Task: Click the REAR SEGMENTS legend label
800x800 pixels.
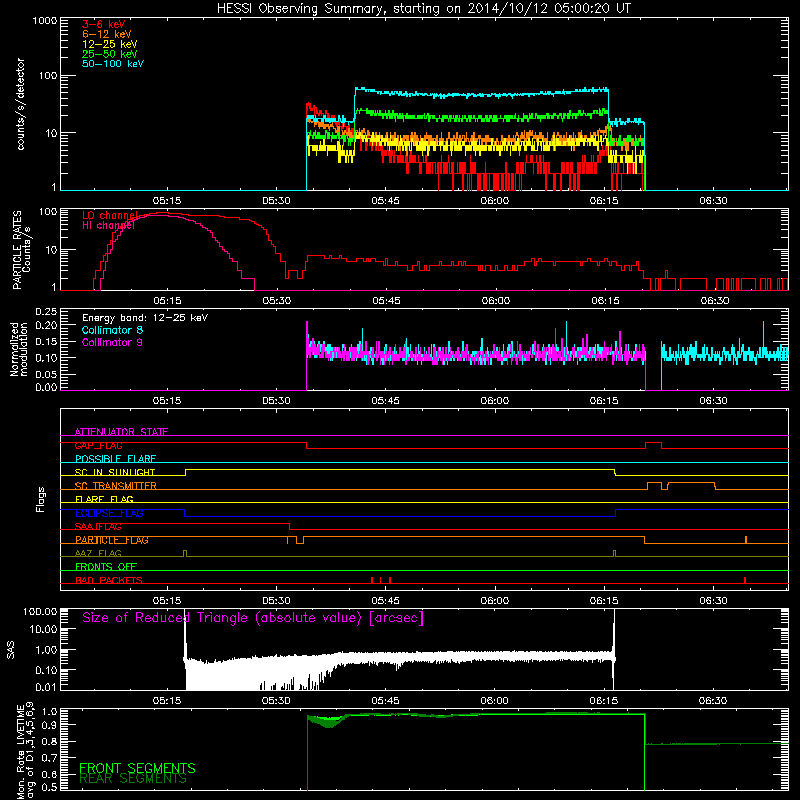Action: pyautogui.click(x=133, y=779)
